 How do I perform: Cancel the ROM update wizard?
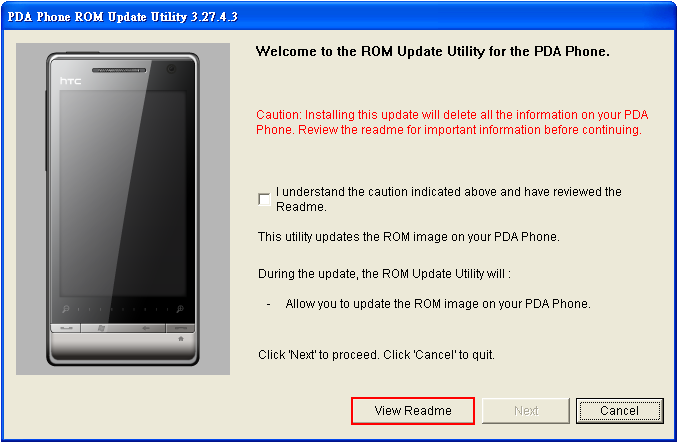pos(620,411)
